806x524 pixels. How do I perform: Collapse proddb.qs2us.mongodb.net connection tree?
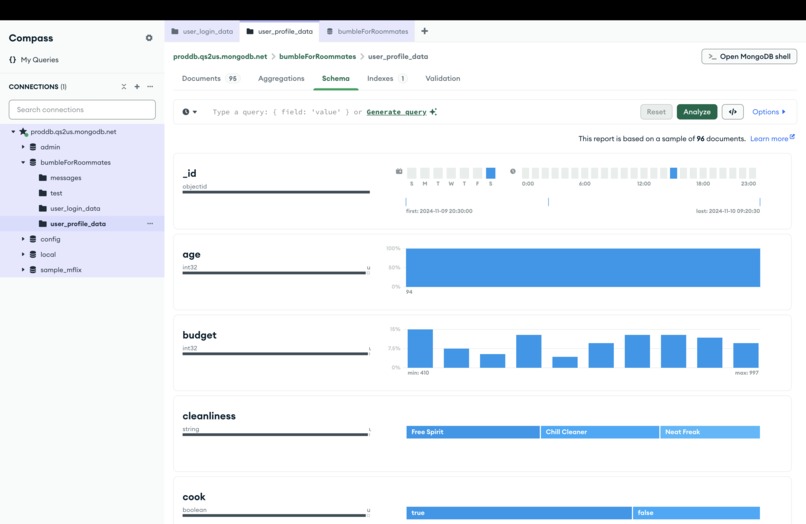[13, 132]
